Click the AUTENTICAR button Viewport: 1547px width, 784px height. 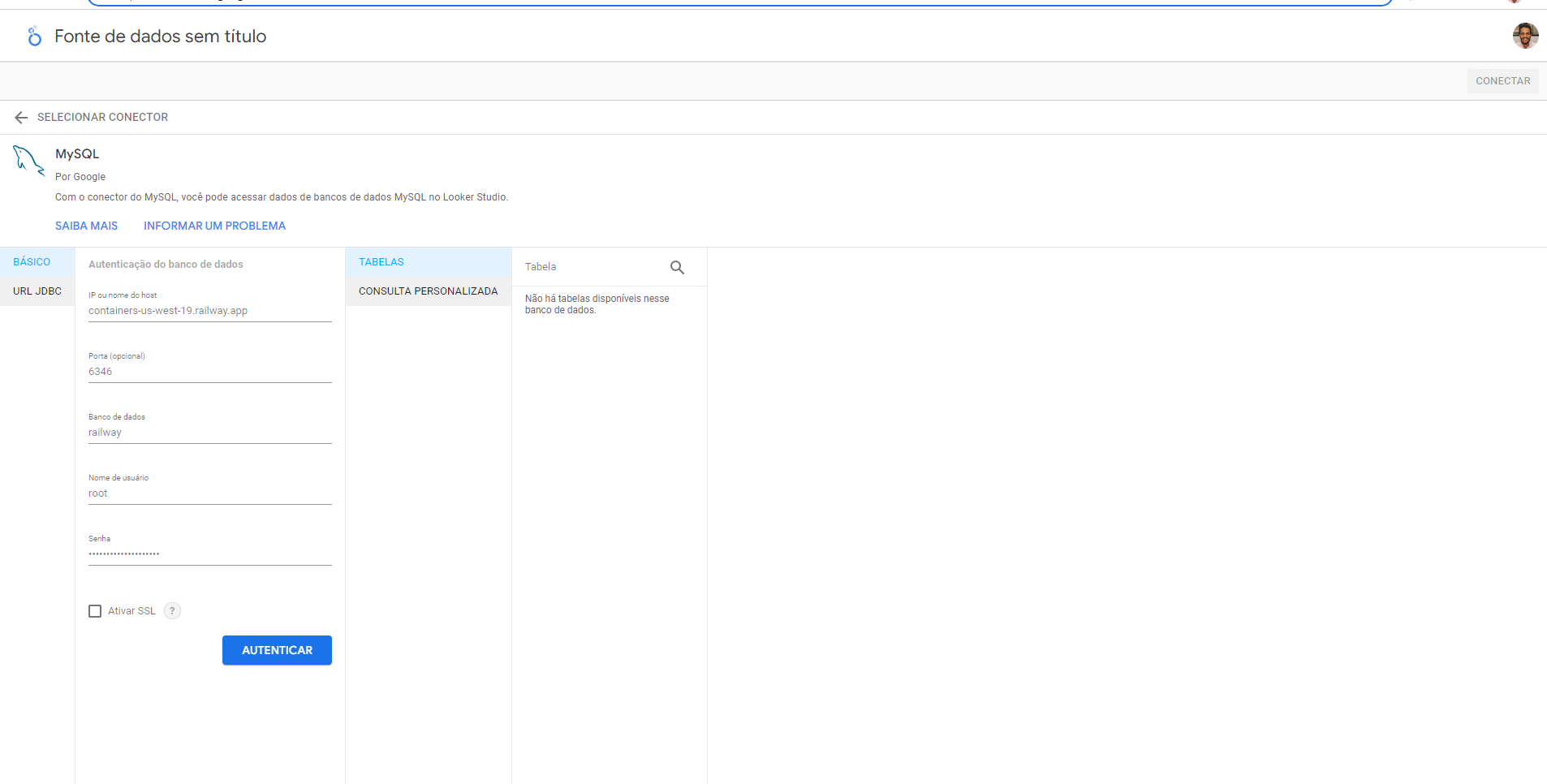click(277, 650)
